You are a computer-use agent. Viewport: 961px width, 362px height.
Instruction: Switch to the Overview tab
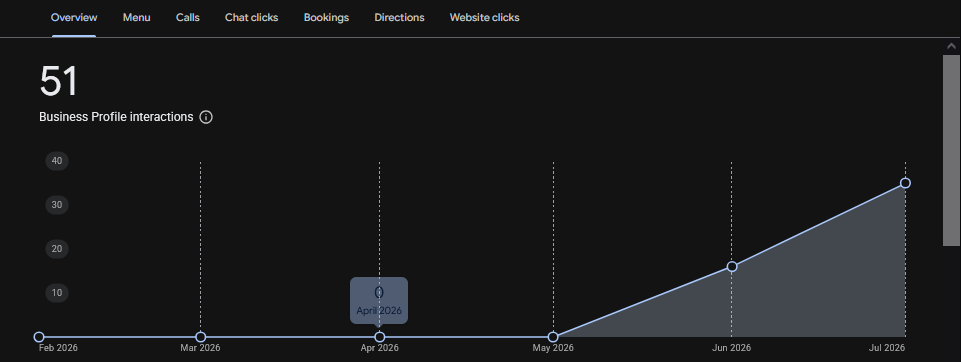click(x=74, y=18)
